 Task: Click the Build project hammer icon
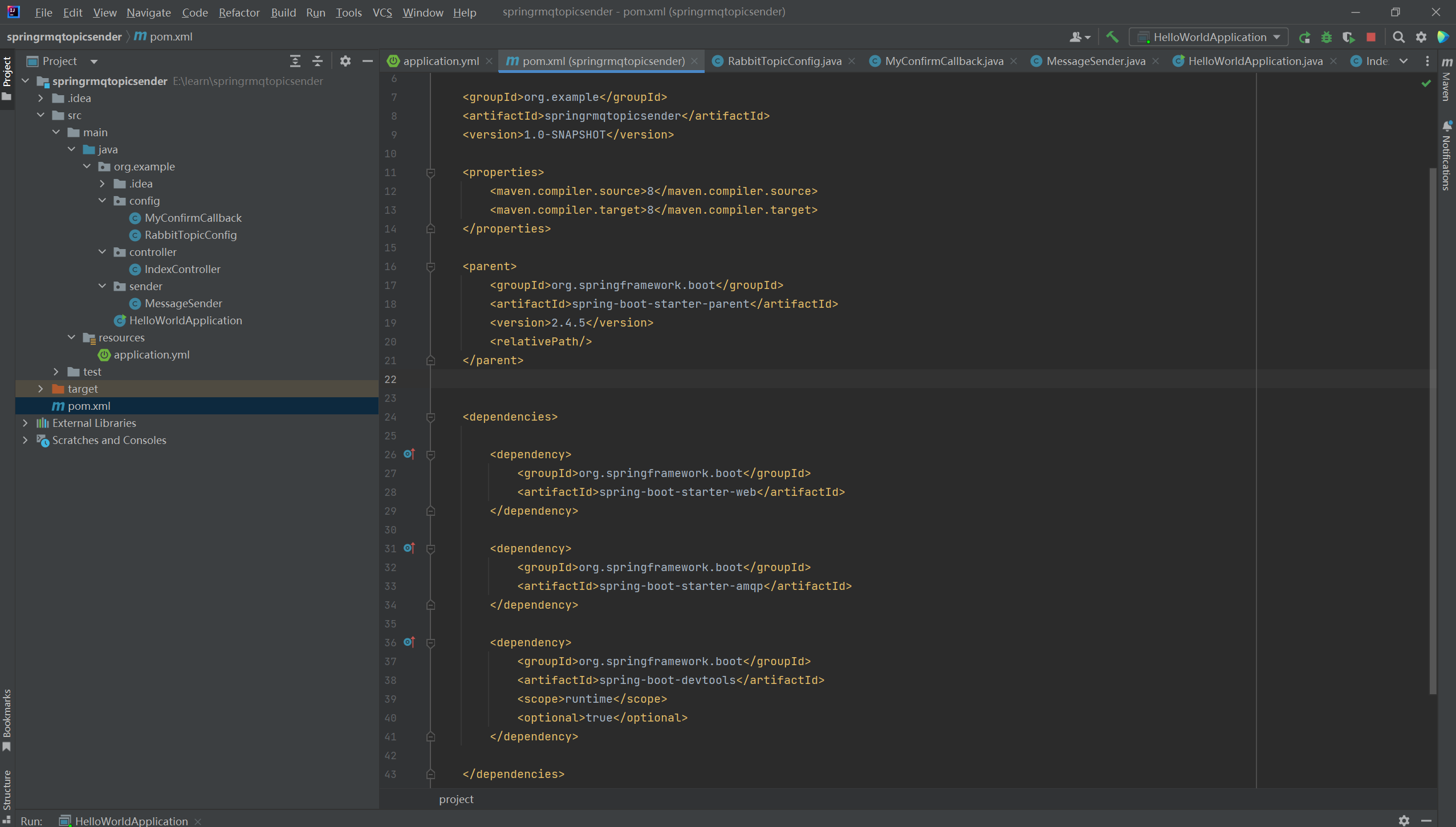[x=1112, y=37]
